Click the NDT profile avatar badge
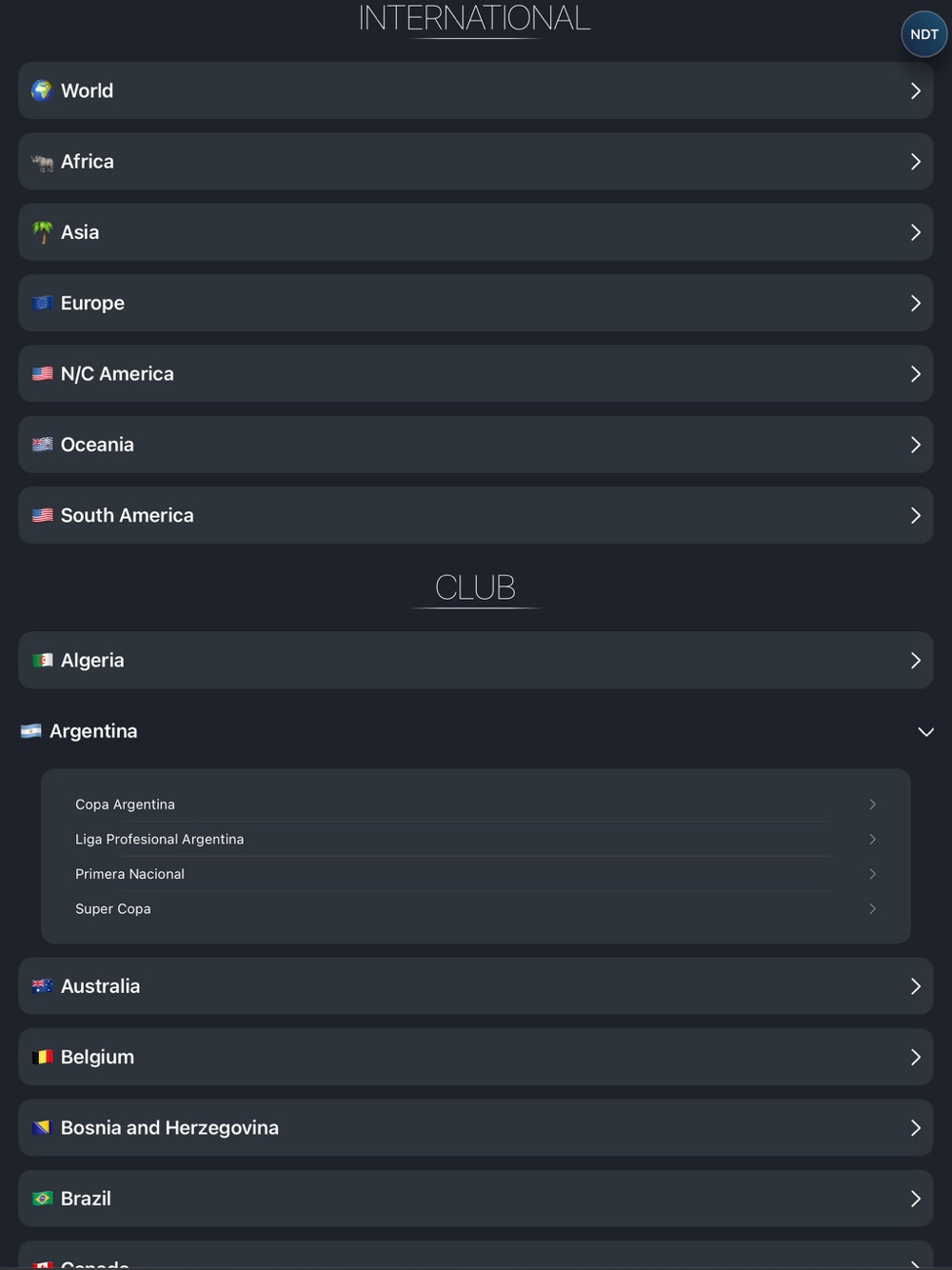The width and height of the screenshot is (952, 1270). [923, 34]
